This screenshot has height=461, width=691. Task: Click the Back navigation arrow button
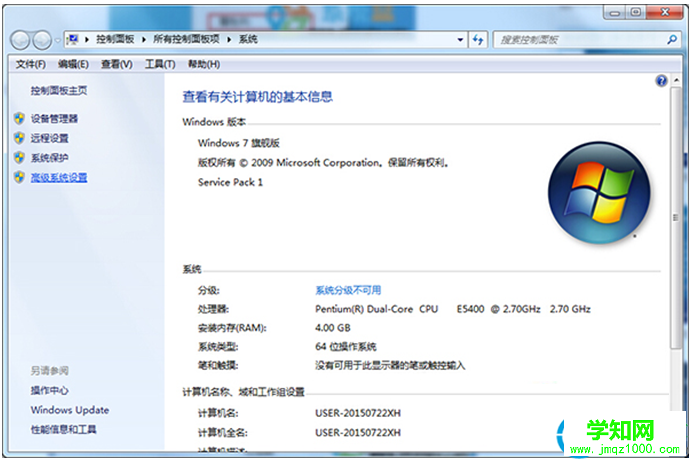point(20,41)
